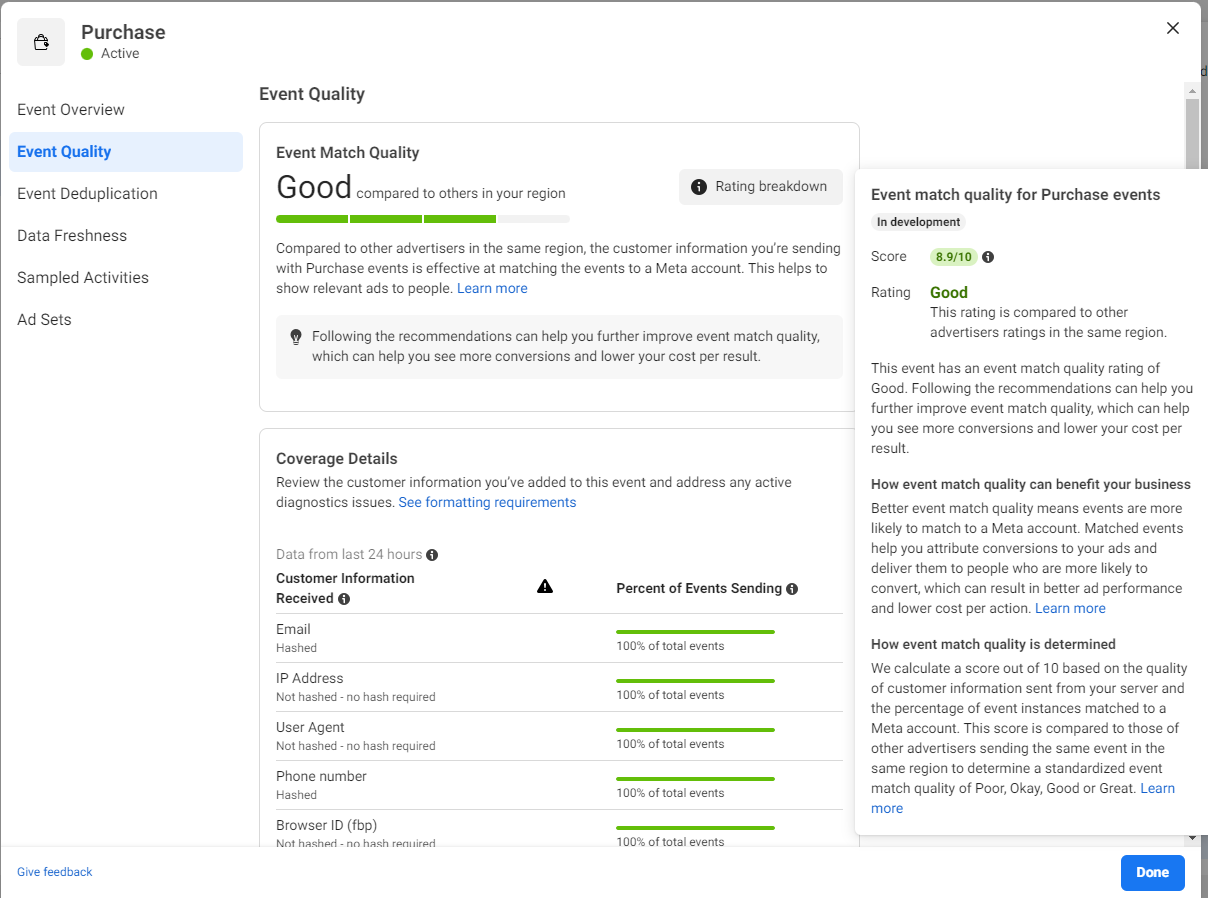
Task: Switch to Ad Sets section
Action: (x=44, y=320)
